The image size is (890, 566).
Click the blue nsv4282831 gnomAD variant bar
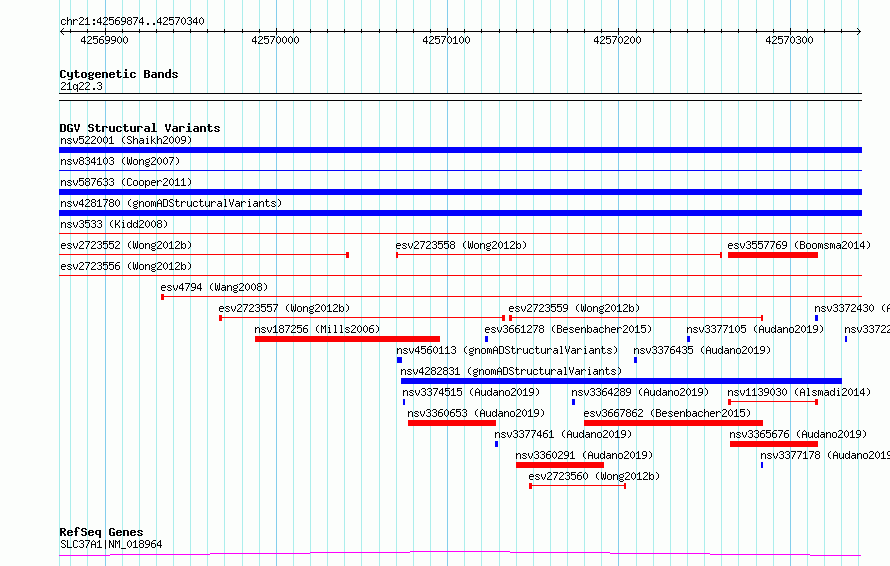tap(621, 381)
